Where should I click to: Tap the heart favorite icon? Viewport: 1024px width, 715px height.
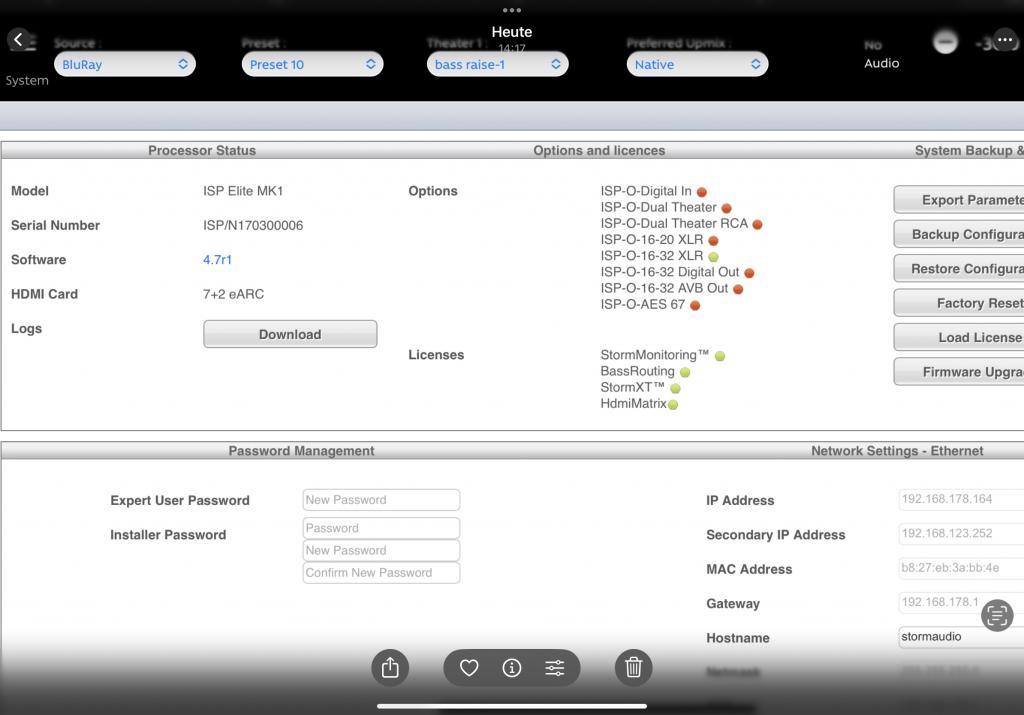click(469, 668)
